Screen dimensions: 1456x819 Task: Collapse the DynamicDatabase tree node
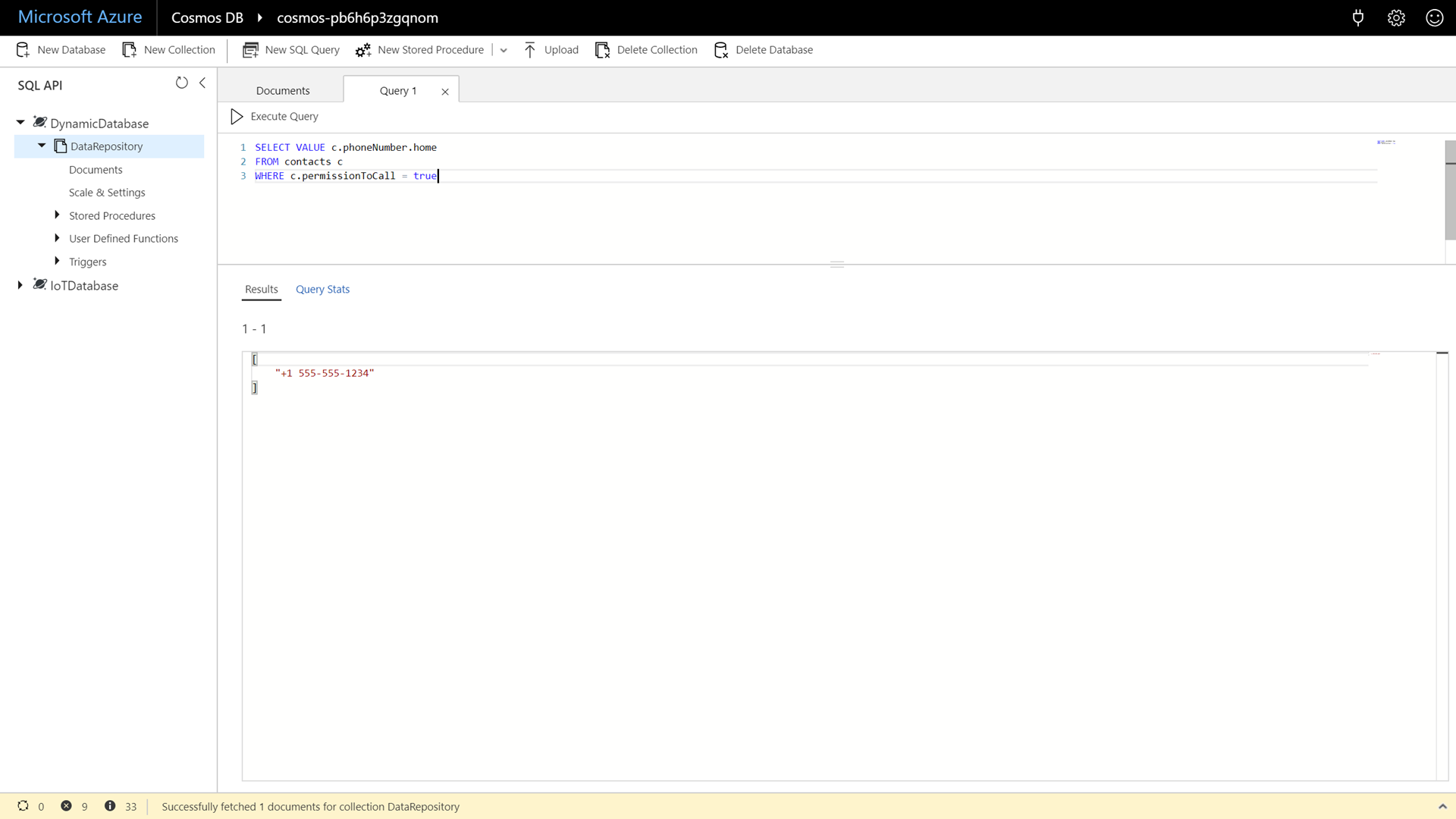(20, 122)
